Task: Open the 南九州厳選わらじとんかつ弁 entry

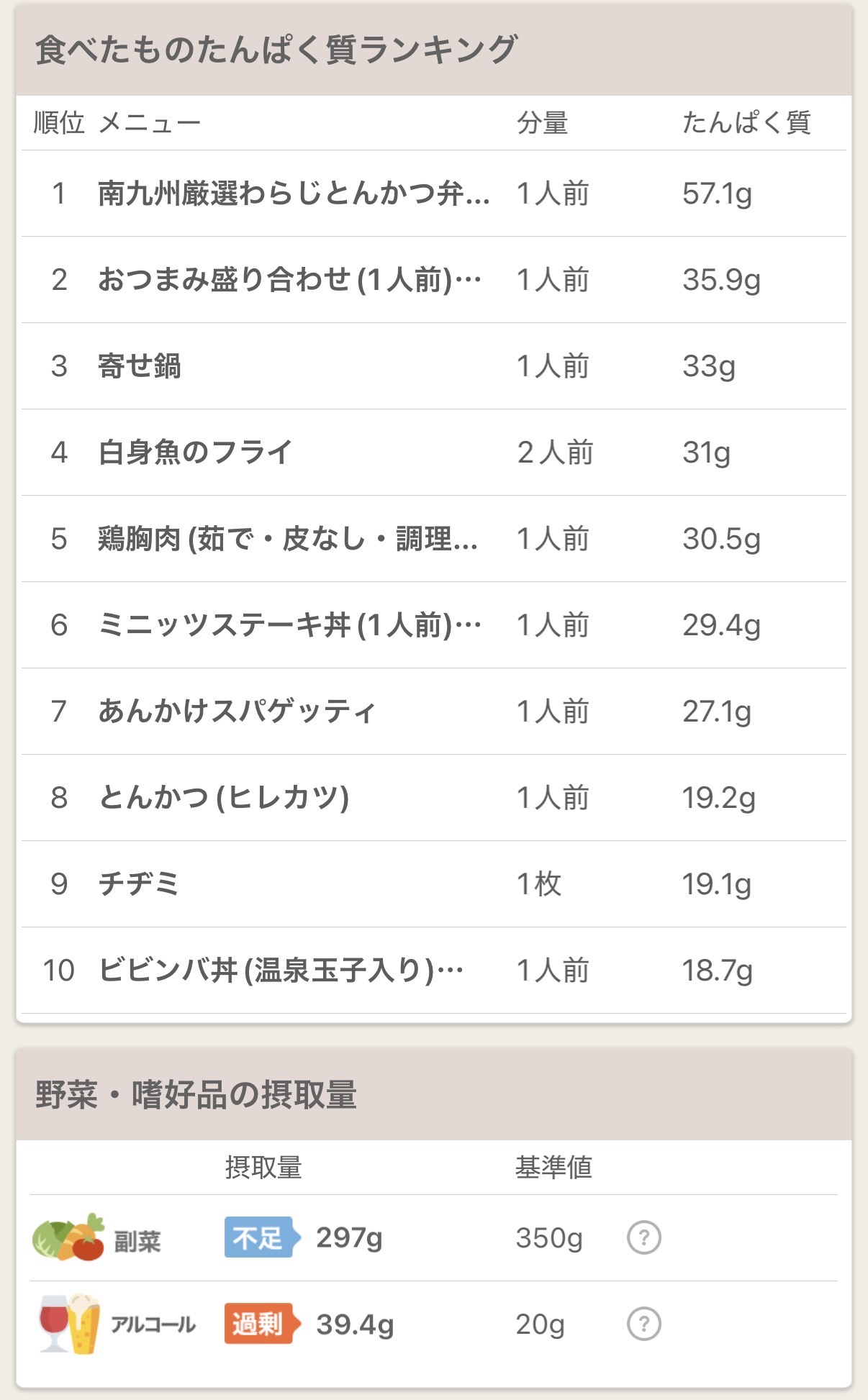Action: 294,194
